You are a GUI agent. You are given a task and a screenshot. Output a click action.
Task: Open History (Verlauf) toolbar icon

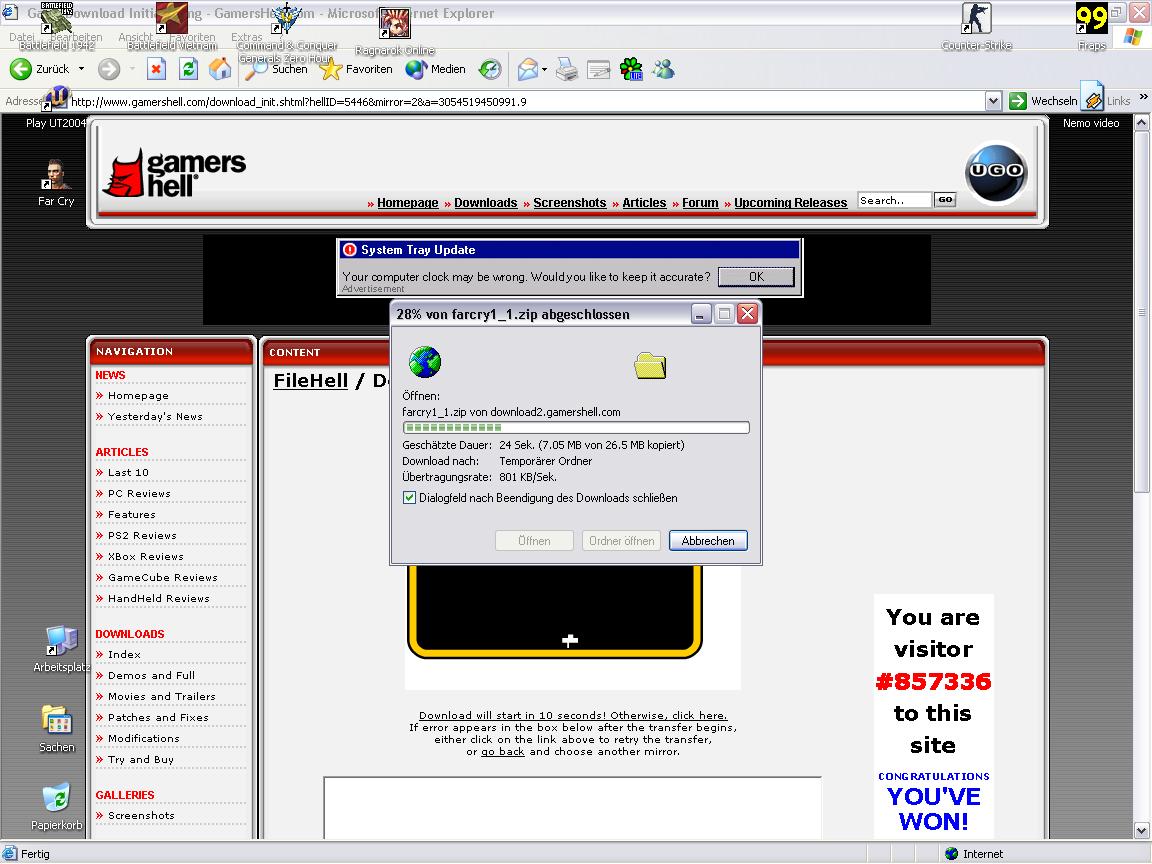(x=489, y=69)
